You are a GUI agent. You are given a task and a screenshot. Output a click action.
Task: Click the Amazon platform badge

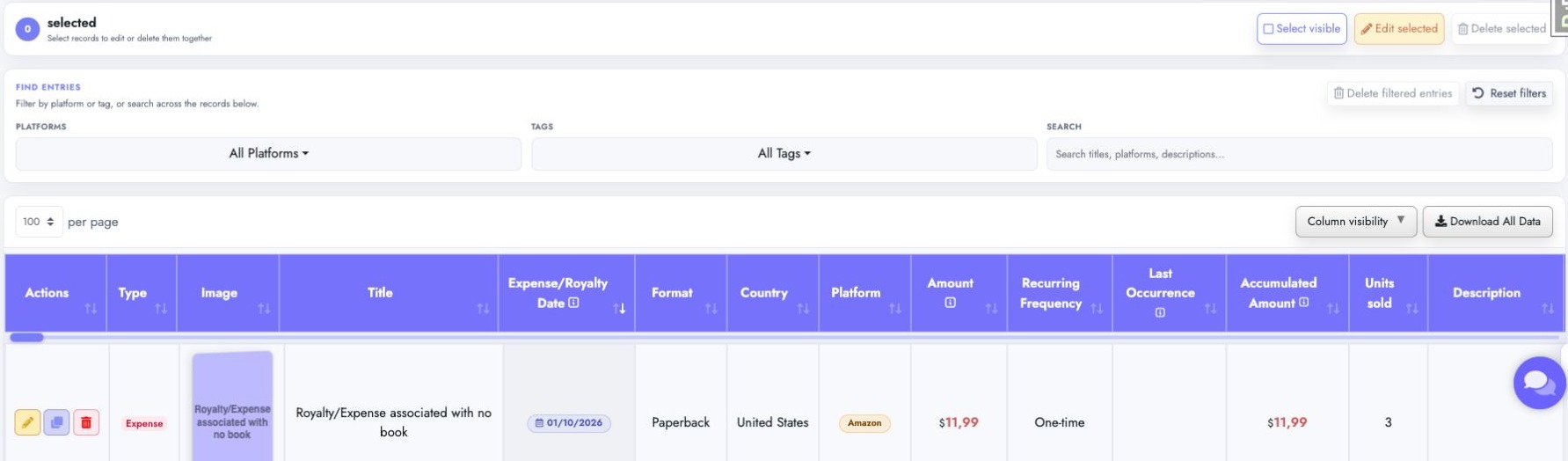[864, 423]
